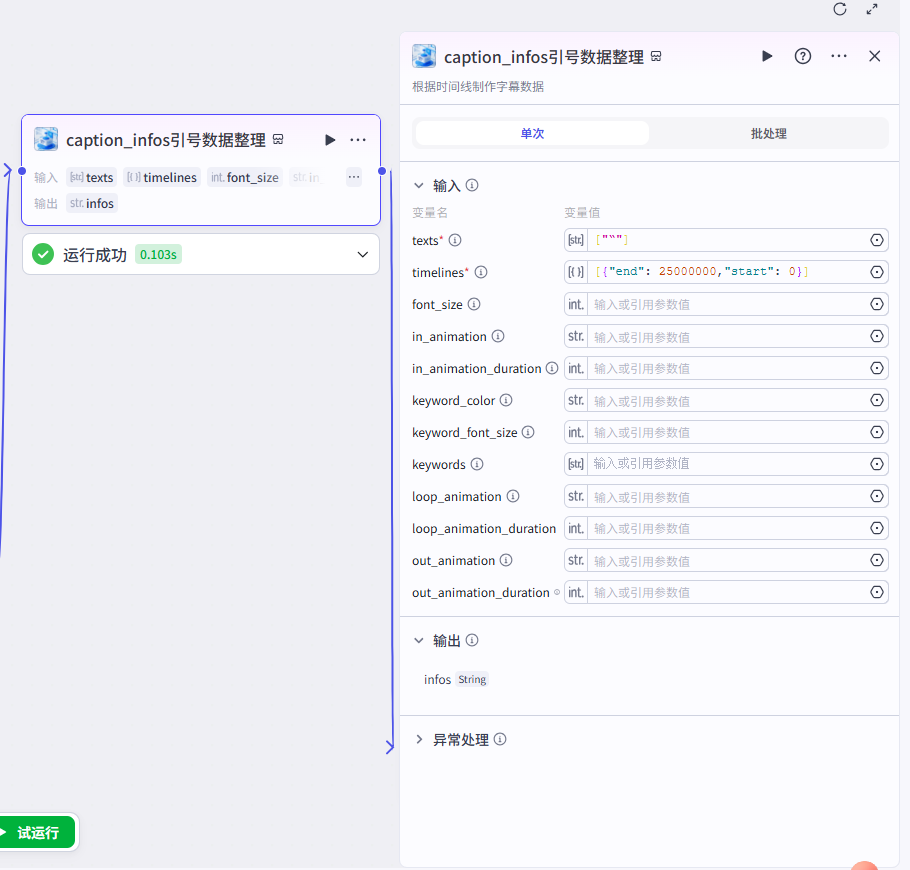Click the keyword_color value input field
Image resolution: width=910 pixels, height=870 pixels.
(725, 401)
